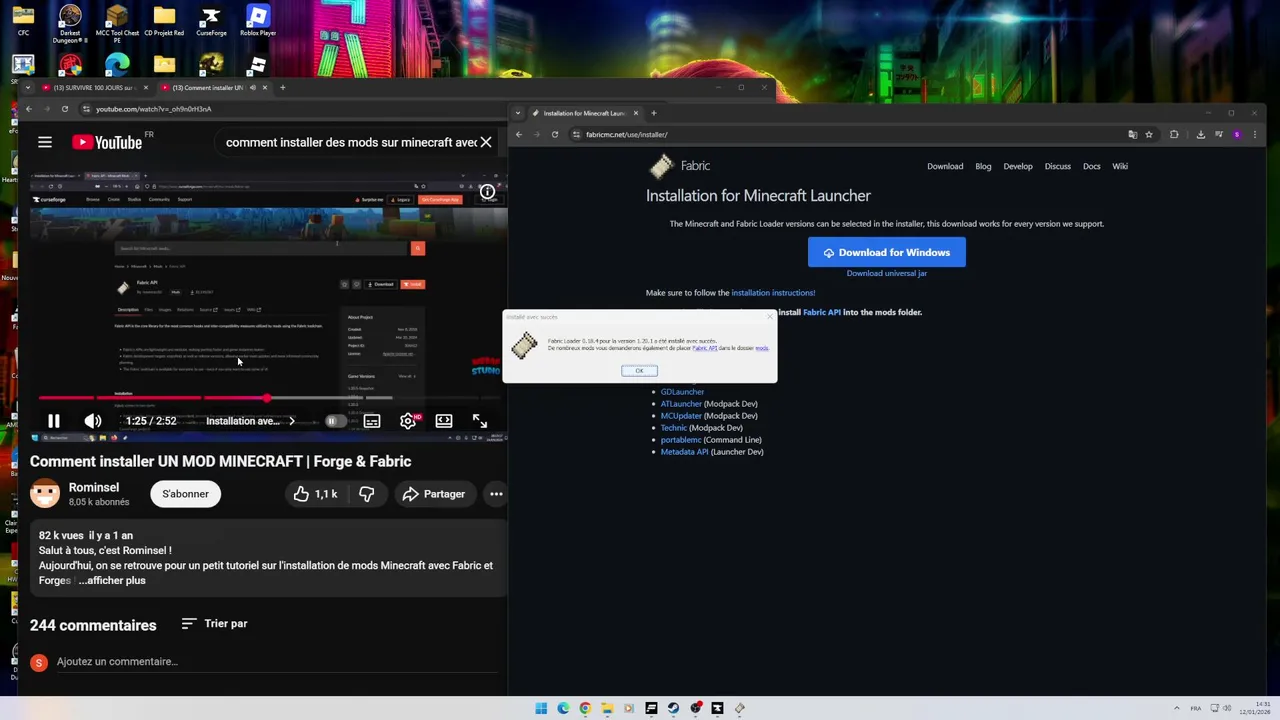Open the Windows Start menu
This screenshot has width=1280, height=720.
point(541,708)
